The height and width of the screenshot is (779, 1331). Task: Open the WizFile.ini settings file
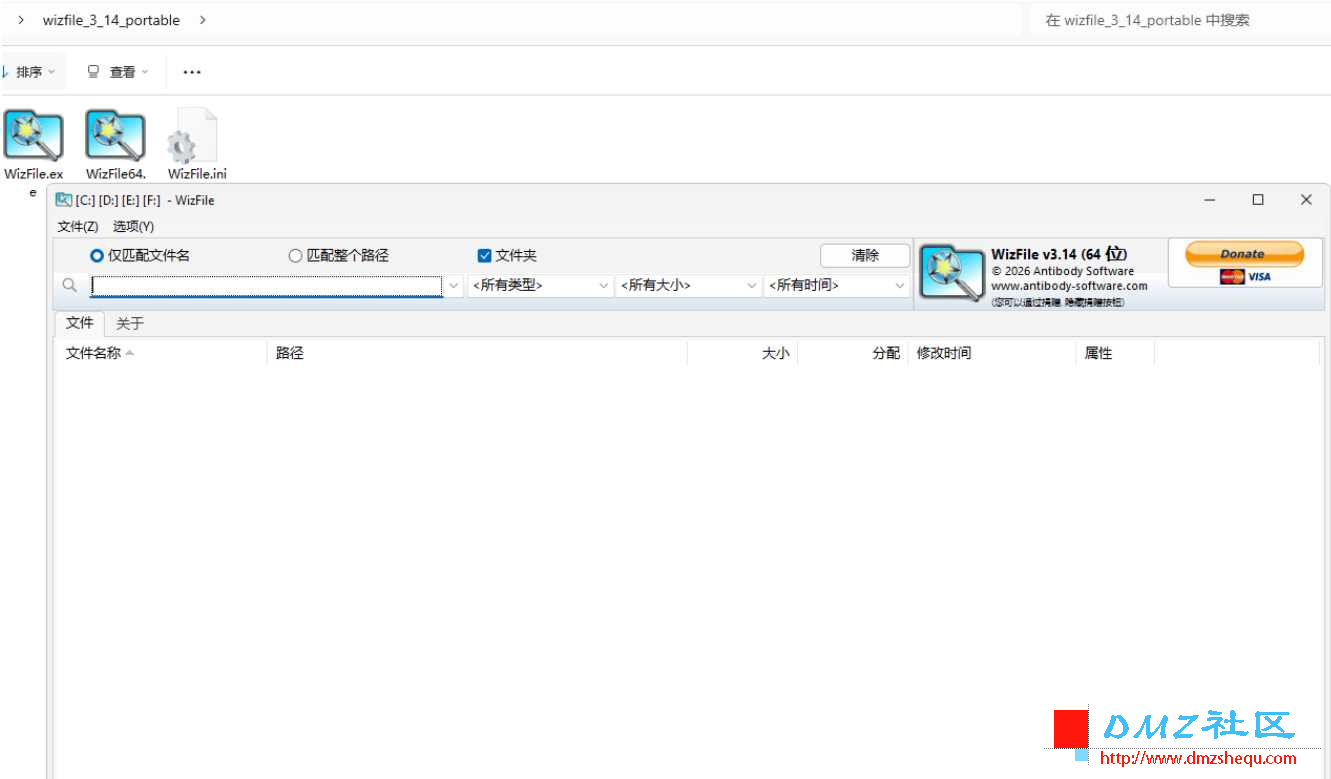[196, 136]
